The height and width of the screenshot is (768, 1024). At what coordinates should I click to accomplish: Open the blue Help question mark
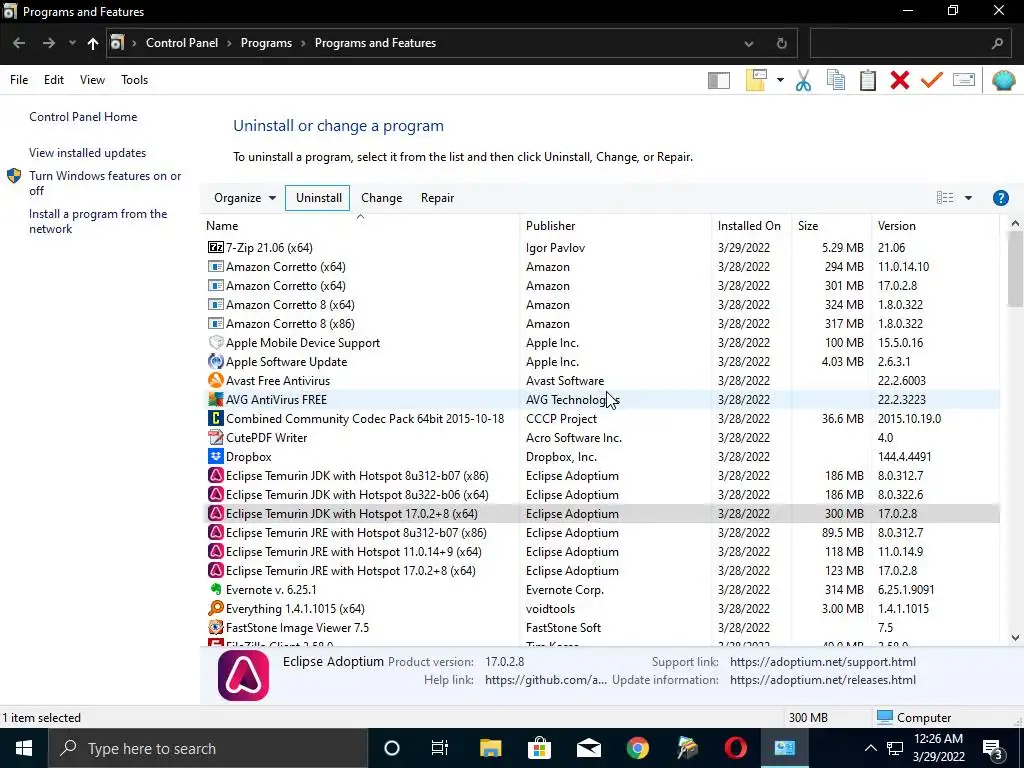point(1000,198)
